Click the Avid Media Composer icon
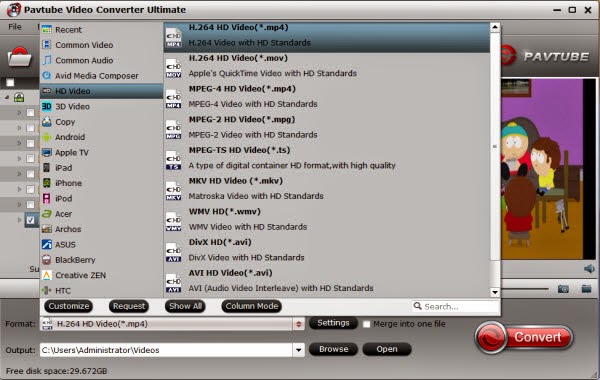 pos(47,75)
